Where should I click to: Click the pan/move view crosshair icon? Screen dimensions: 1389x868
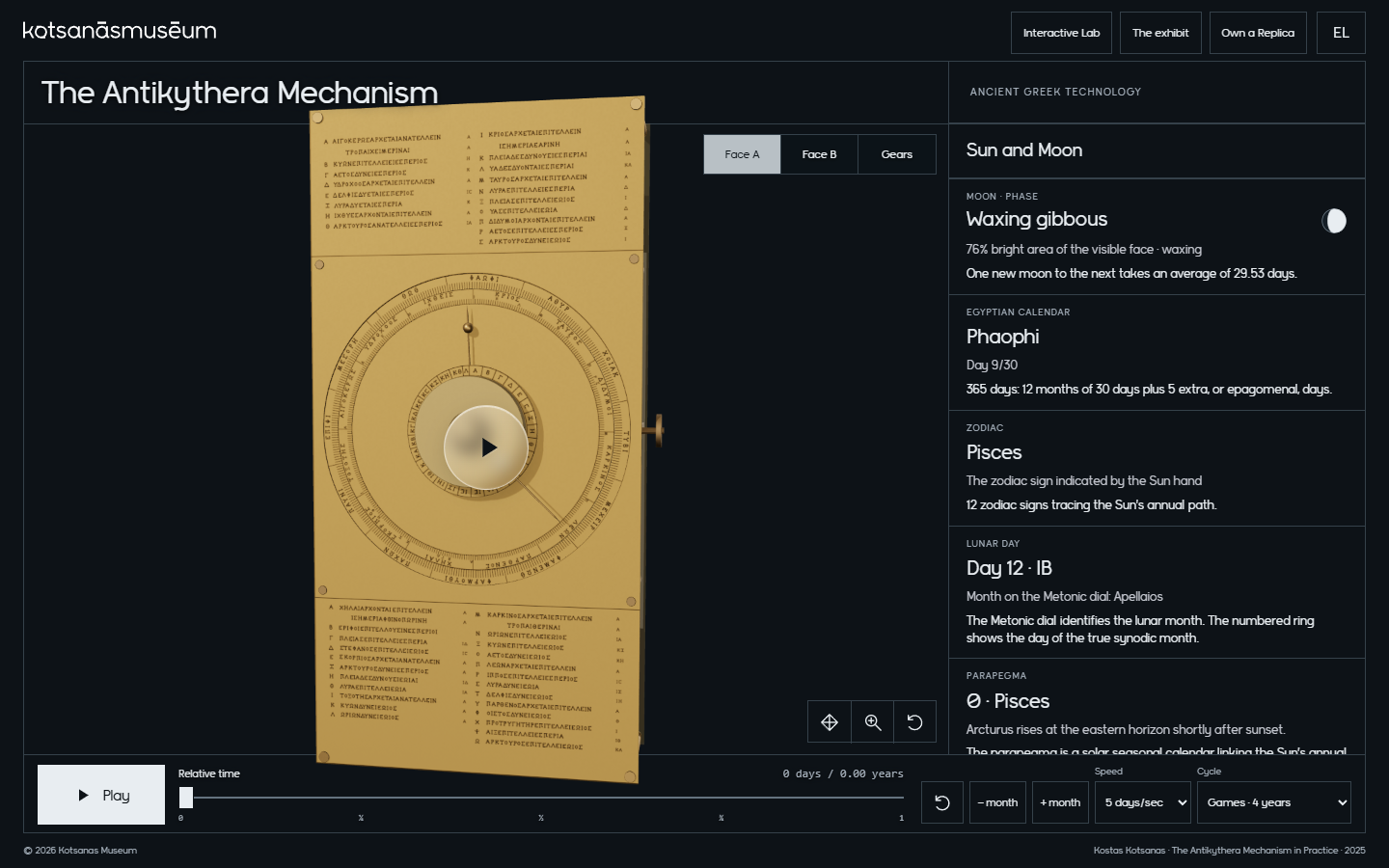(830, 721)
